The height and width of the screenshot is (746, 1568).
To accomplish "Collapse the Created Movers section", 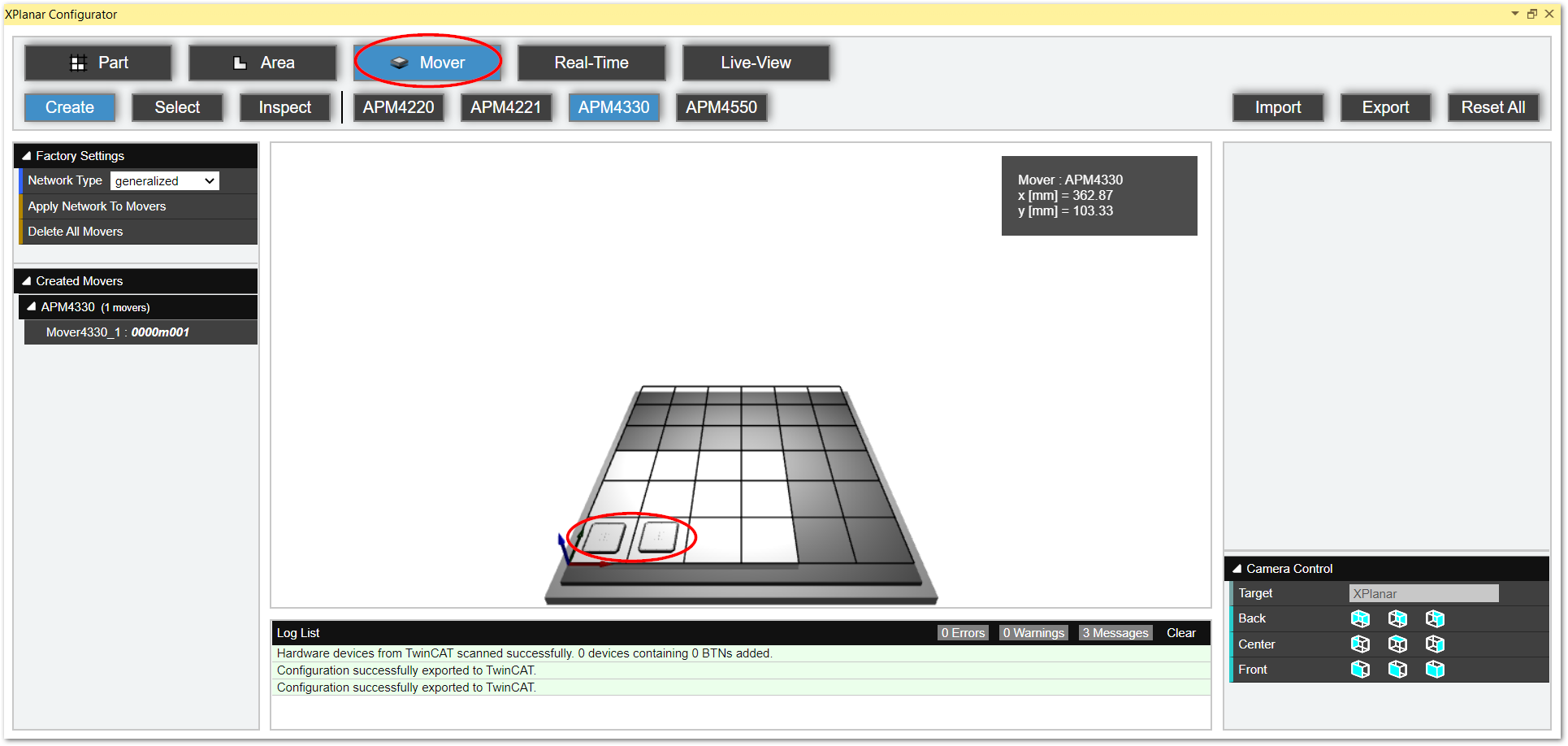I will pyautogui.click(x=26, y=281).
